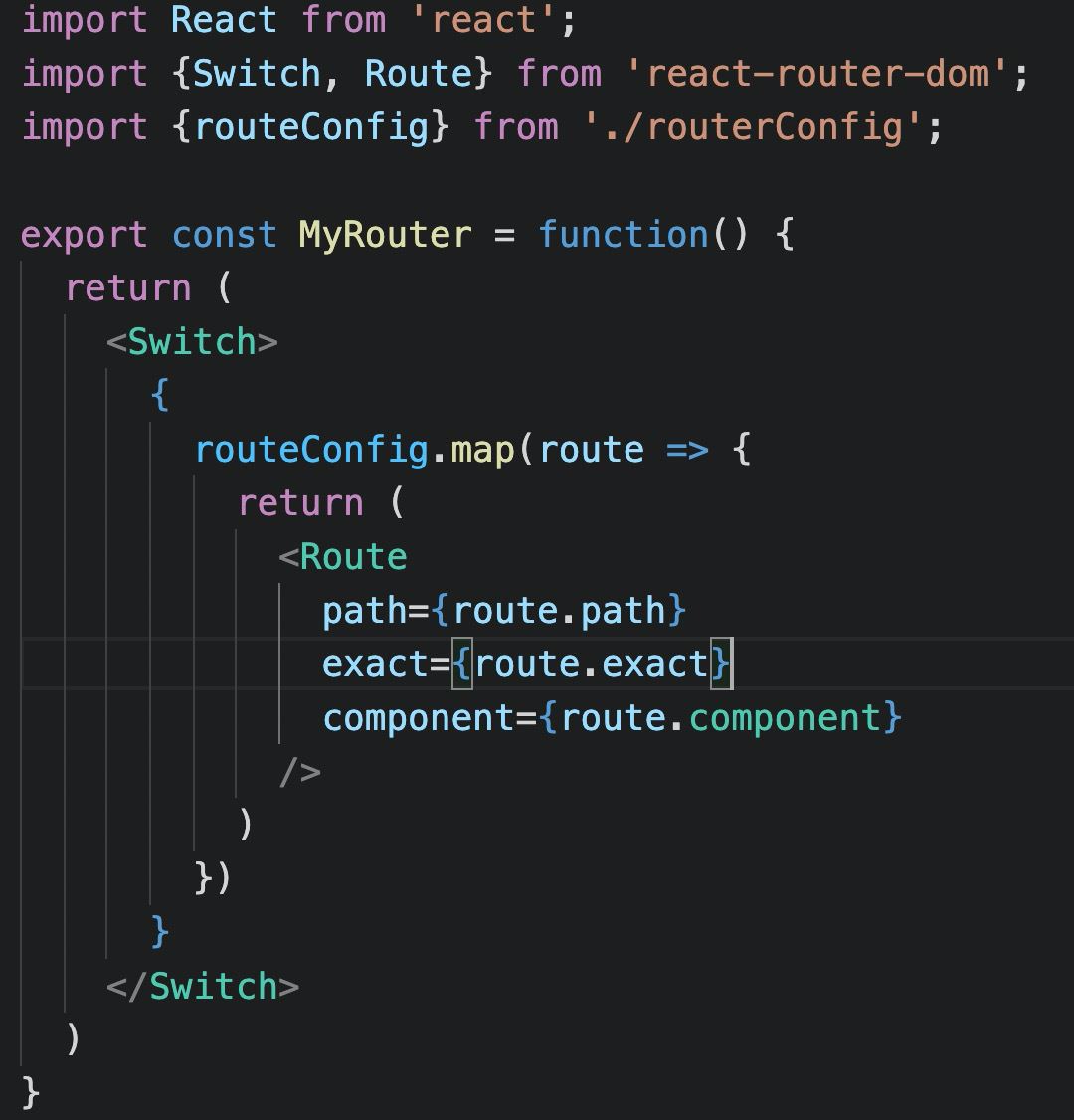Click the exact attribute name
This screenshot has width=1074, height=1120.
(x=375, y=665)
